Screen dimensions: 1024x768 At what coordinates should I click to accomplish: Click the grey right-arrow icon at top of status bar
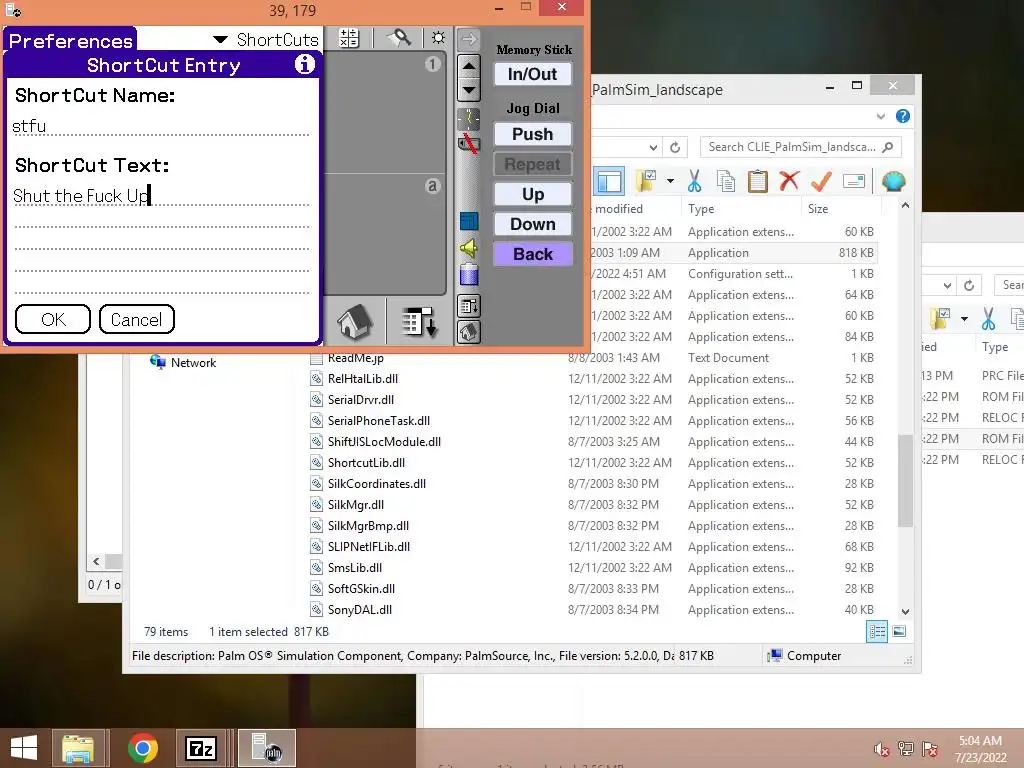(468, 39)
